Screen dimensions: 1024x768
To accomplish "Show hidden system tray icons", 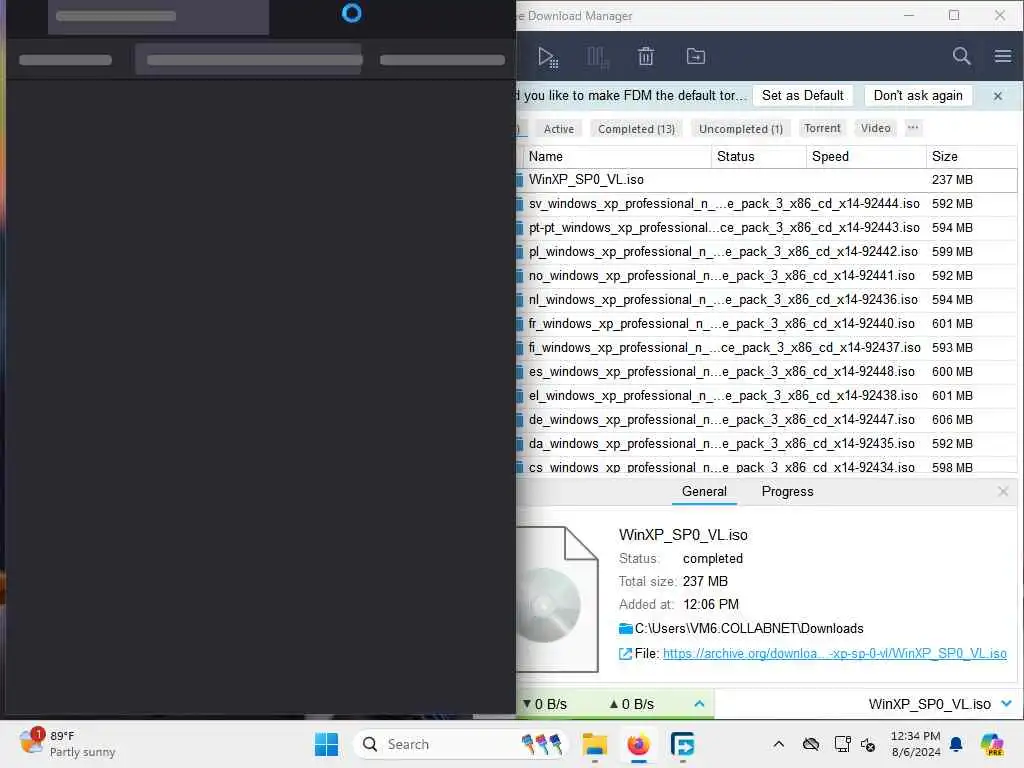I will tap(778, 744).
